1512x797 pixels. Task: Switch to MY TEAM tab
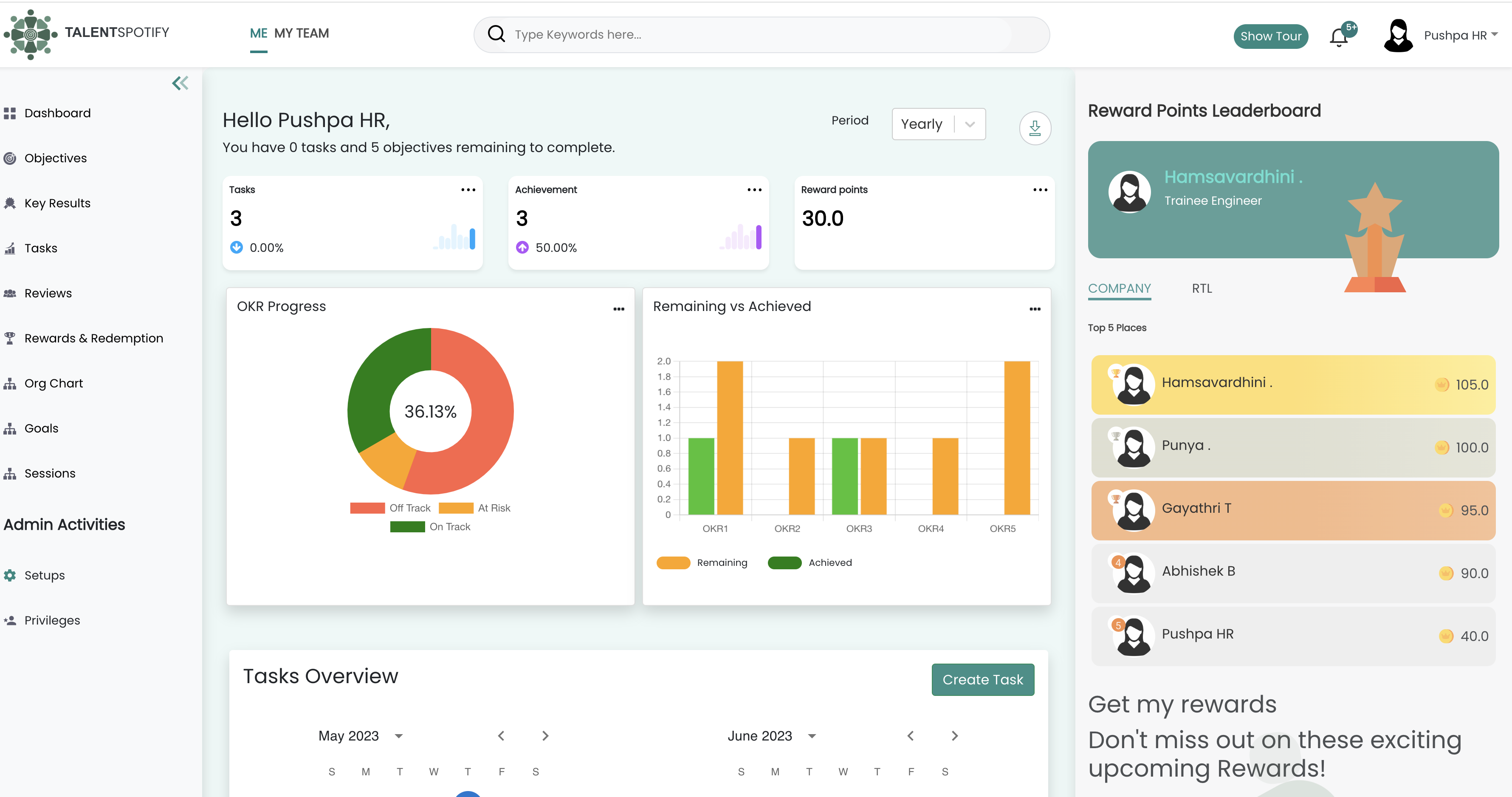click(302, 34)
